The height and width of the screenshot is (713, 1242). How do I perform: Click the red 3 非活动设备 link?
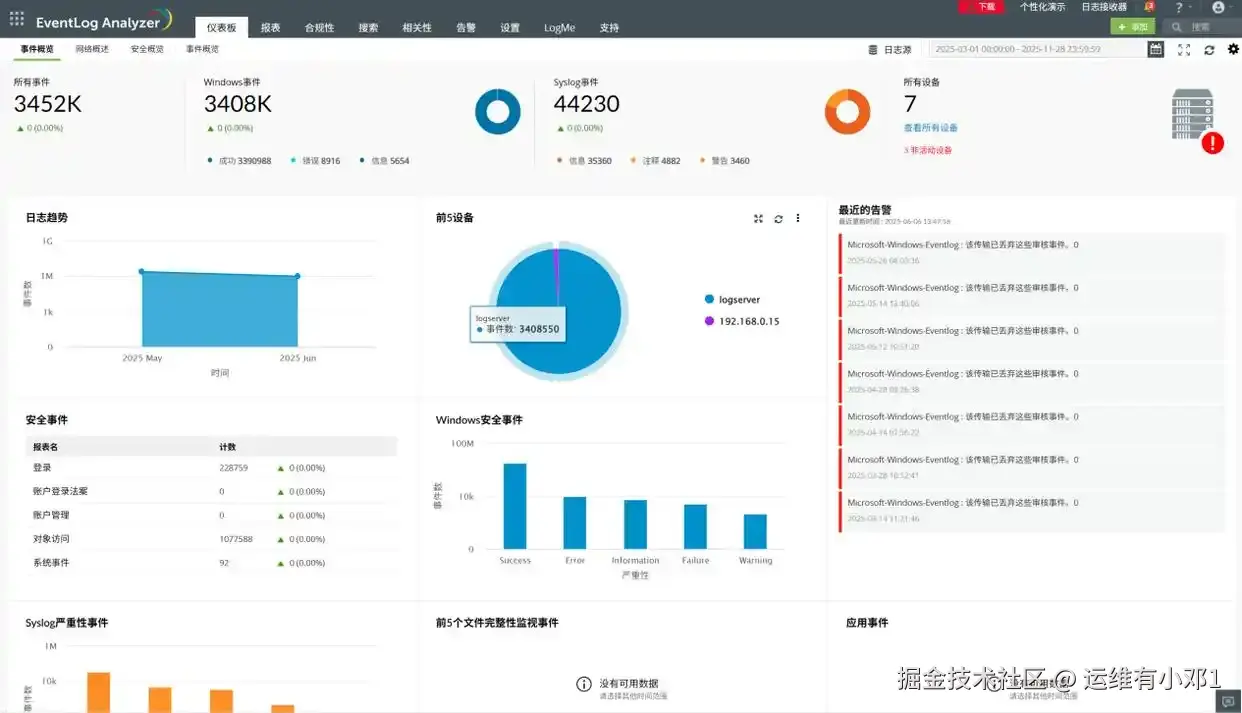pyautogui.click(x=928, y=150)
